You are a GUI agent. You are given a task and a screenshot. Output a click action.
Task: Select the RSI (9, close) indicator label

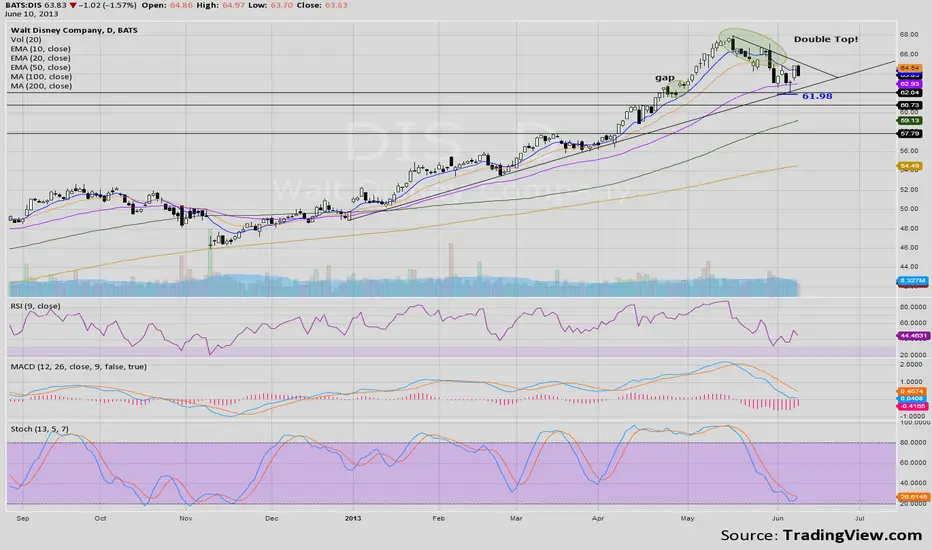35,306
